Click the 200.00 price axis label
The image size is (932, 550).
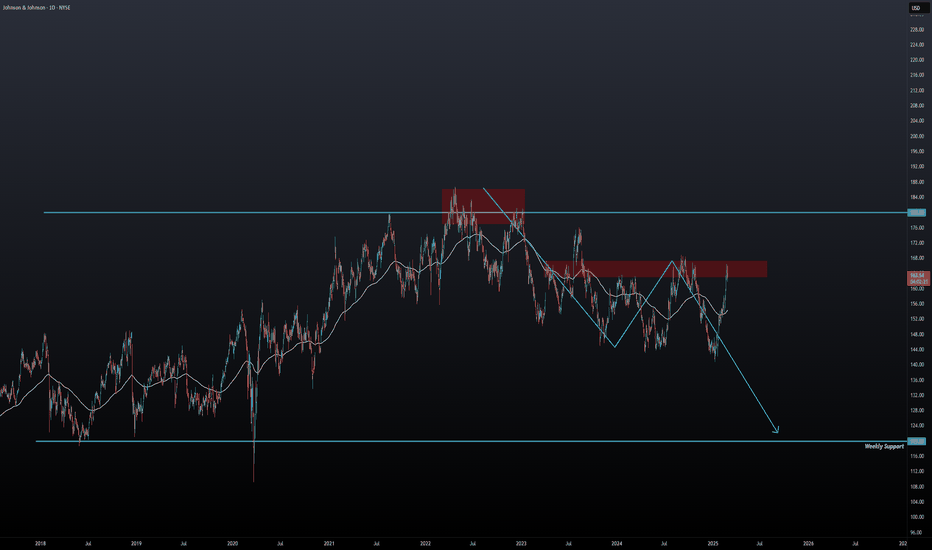[x=917, y=136]
